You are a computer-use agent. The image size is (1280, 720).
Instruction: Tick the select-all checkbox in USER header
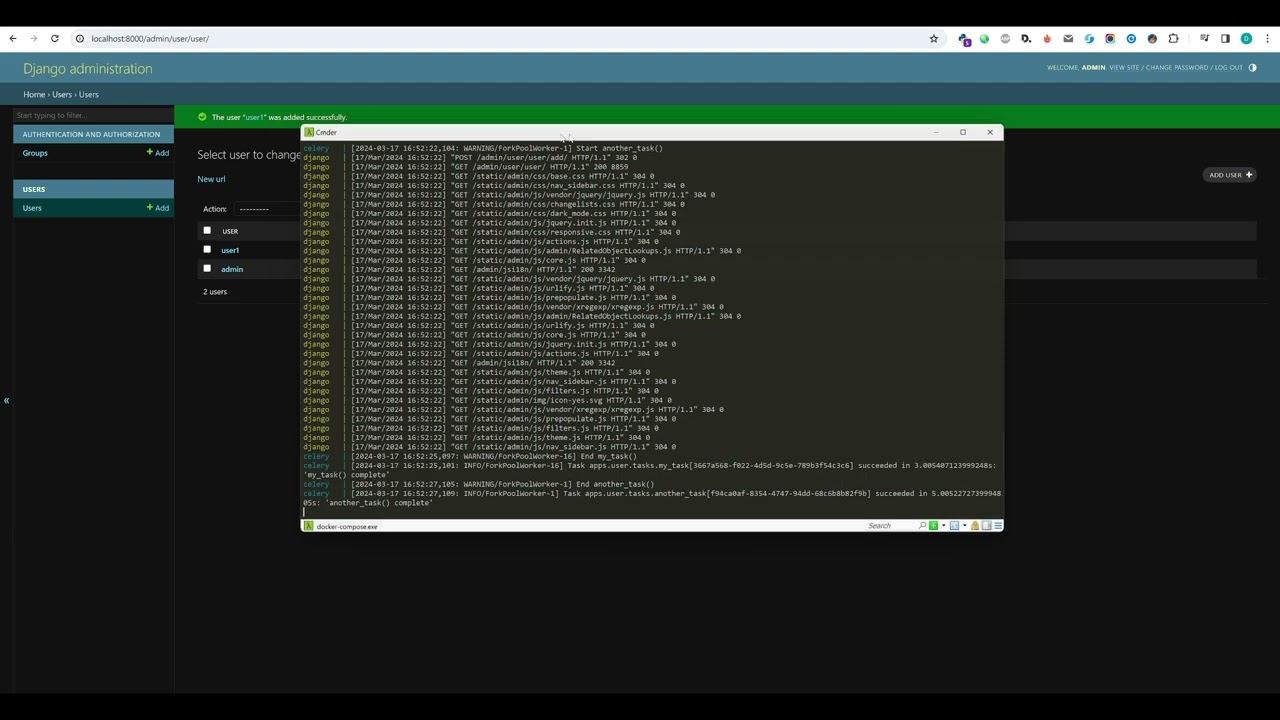tap(207, 231)
